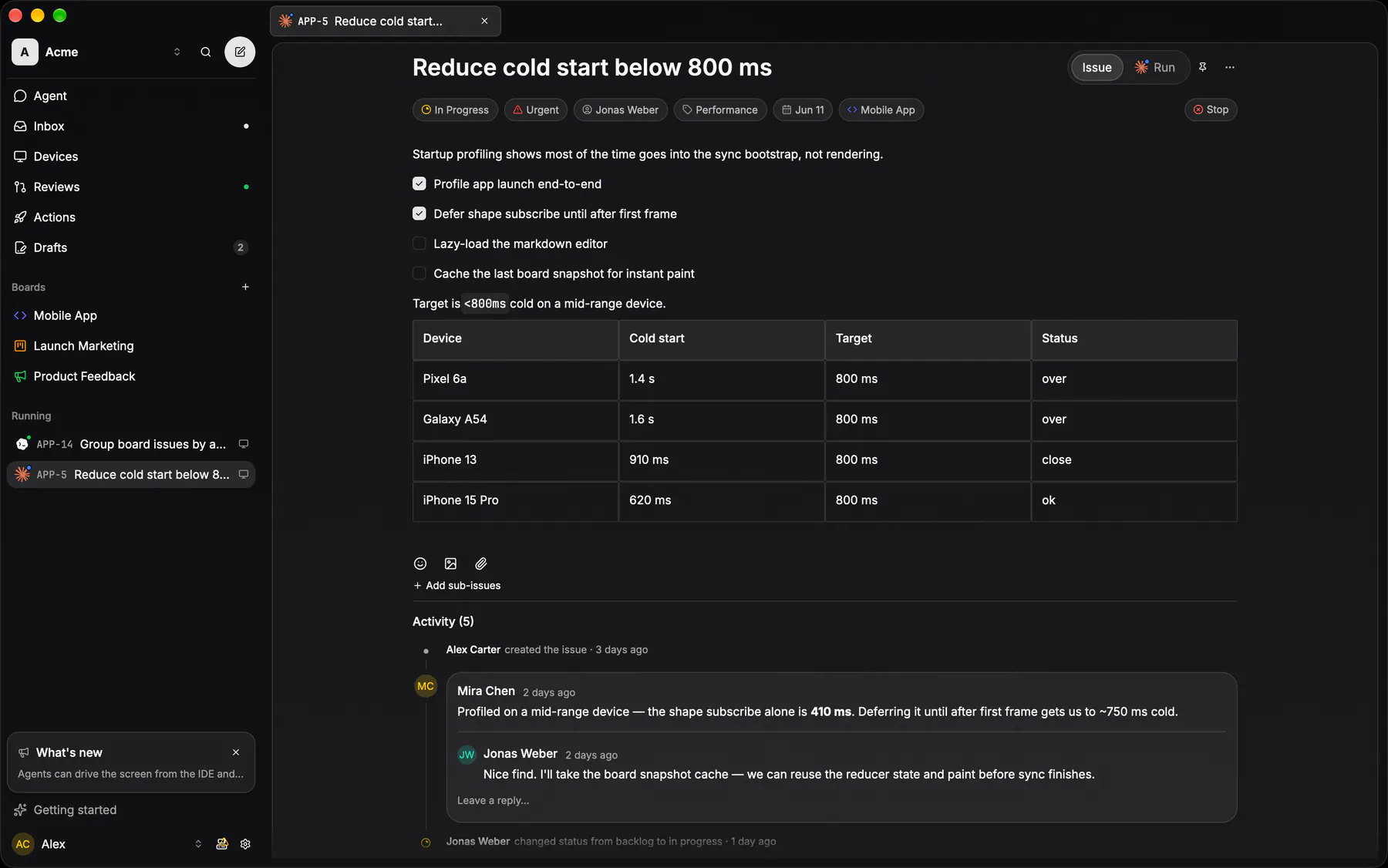This screenshot has height=868, width=1388.
Task: Click Leave a reply field
Action: pyautogui.click(x=494, y=800)
